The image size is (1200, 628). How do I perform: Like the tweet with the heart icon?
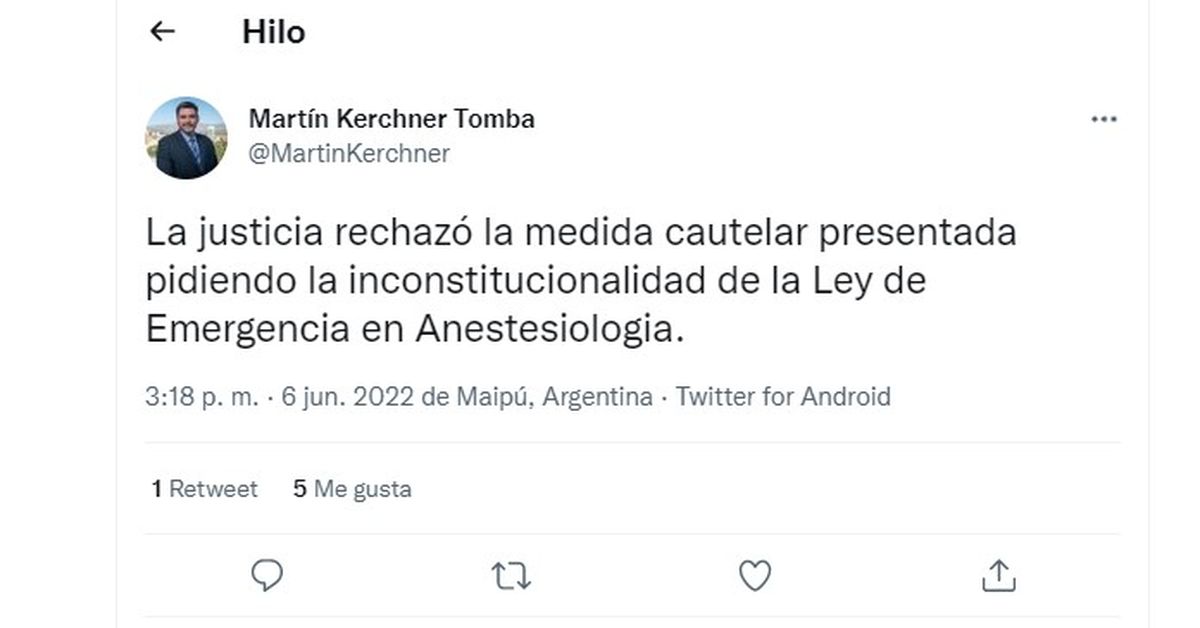755,575
